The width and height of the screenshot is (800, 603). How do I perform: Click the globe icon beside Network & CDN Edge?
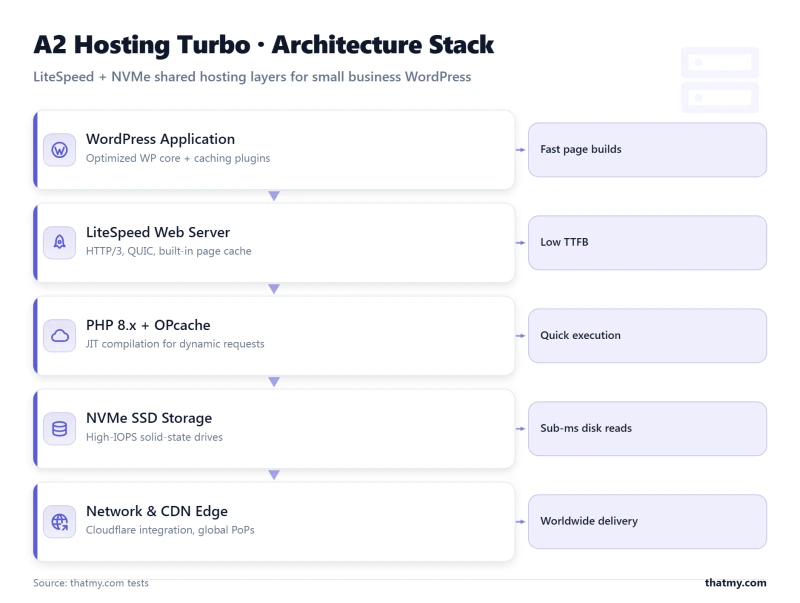point(60,522)
